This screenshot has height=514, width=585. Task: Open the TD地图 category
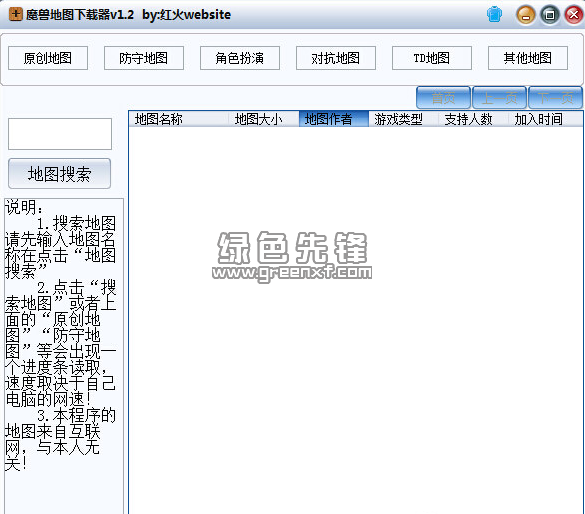[x=432, y=58]
